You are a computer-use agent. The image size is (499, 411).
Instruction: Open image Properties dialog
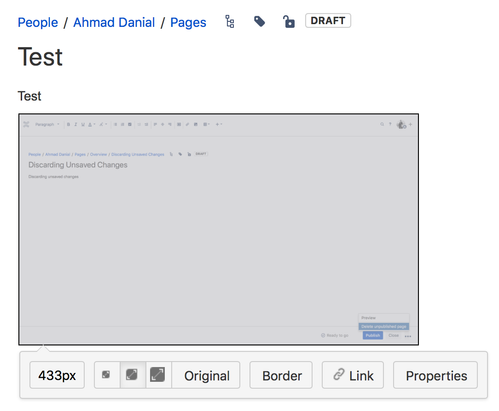(x=435, y=375)
